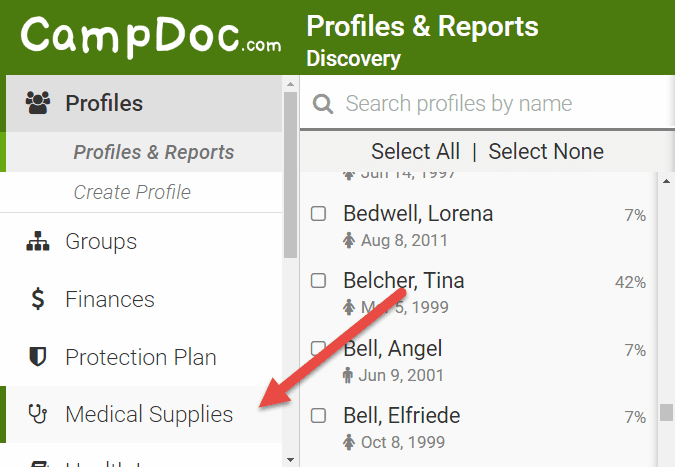Click the Select All link
The width and height of the screenshot is (675, 467).
point(415,151)
